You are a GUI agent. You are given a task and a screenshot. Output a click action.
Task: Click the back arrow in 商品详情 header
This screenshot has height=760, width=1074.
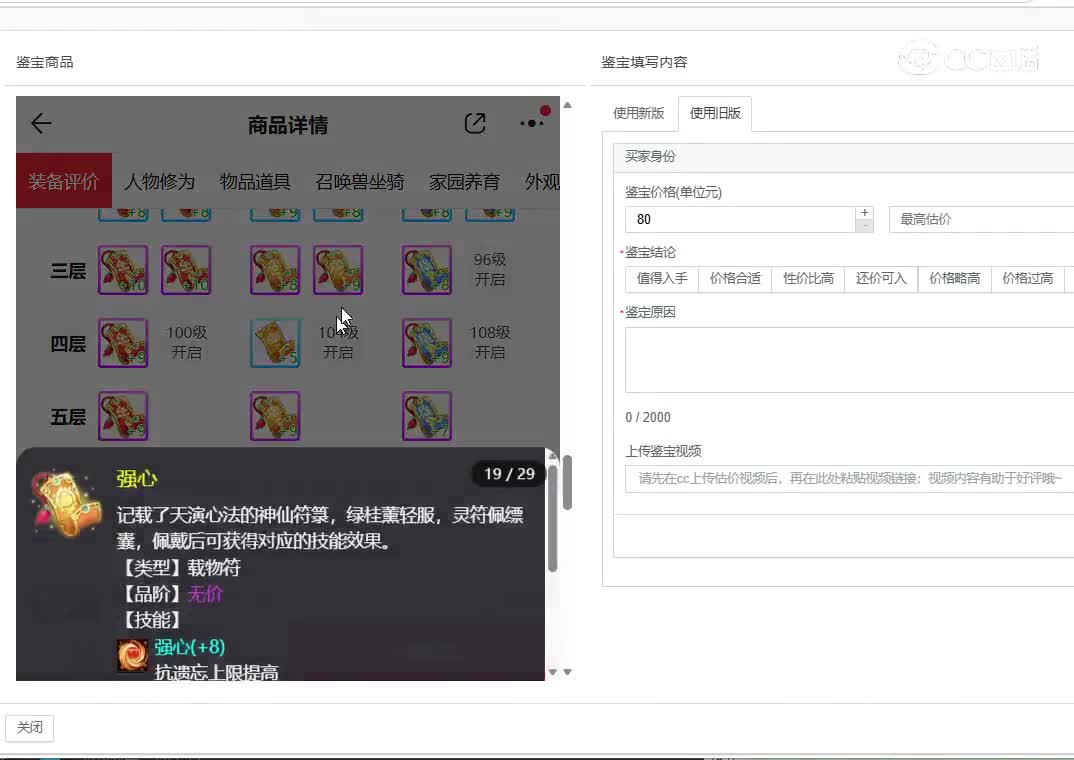pyautogui.click(x=41, y=123)
